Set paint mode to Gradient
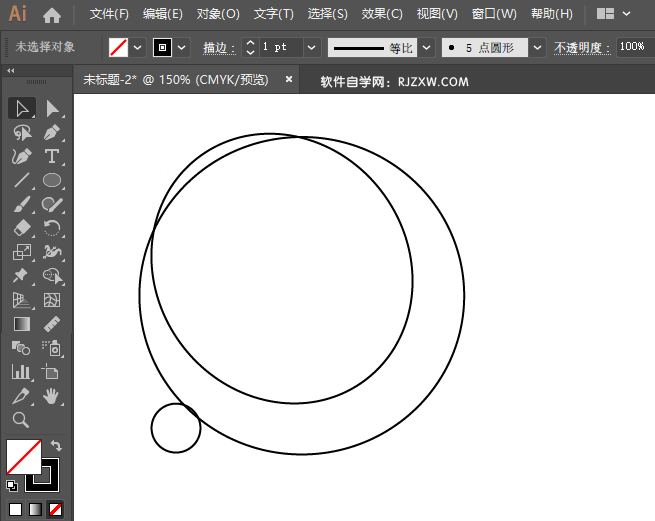This screenshot has width=655, height=521. coord(35,510)
